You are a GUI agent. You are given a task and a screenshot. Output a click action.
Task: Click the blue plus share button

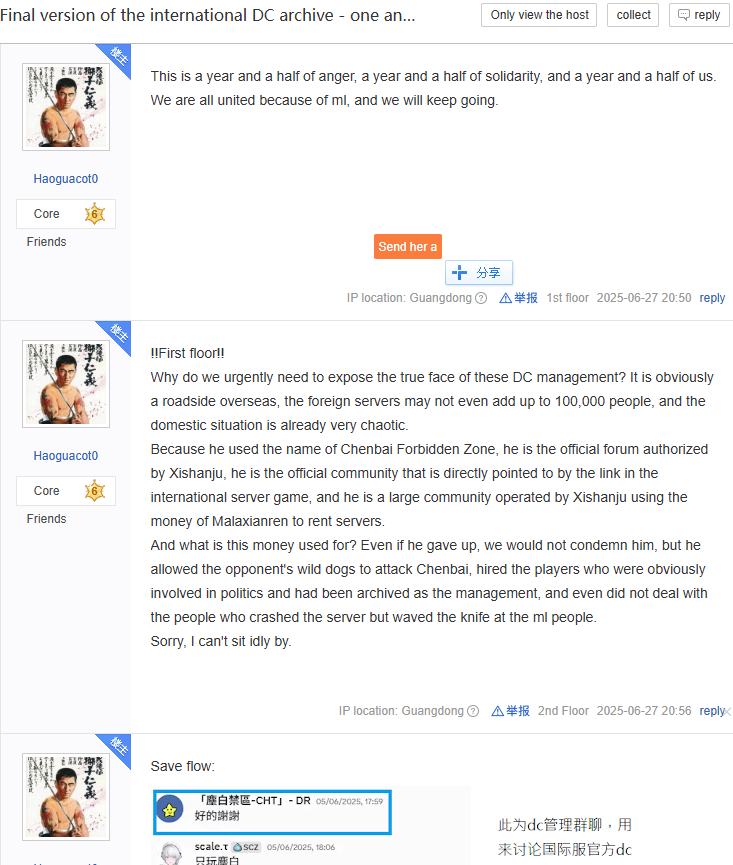click(x=479, y=273)
